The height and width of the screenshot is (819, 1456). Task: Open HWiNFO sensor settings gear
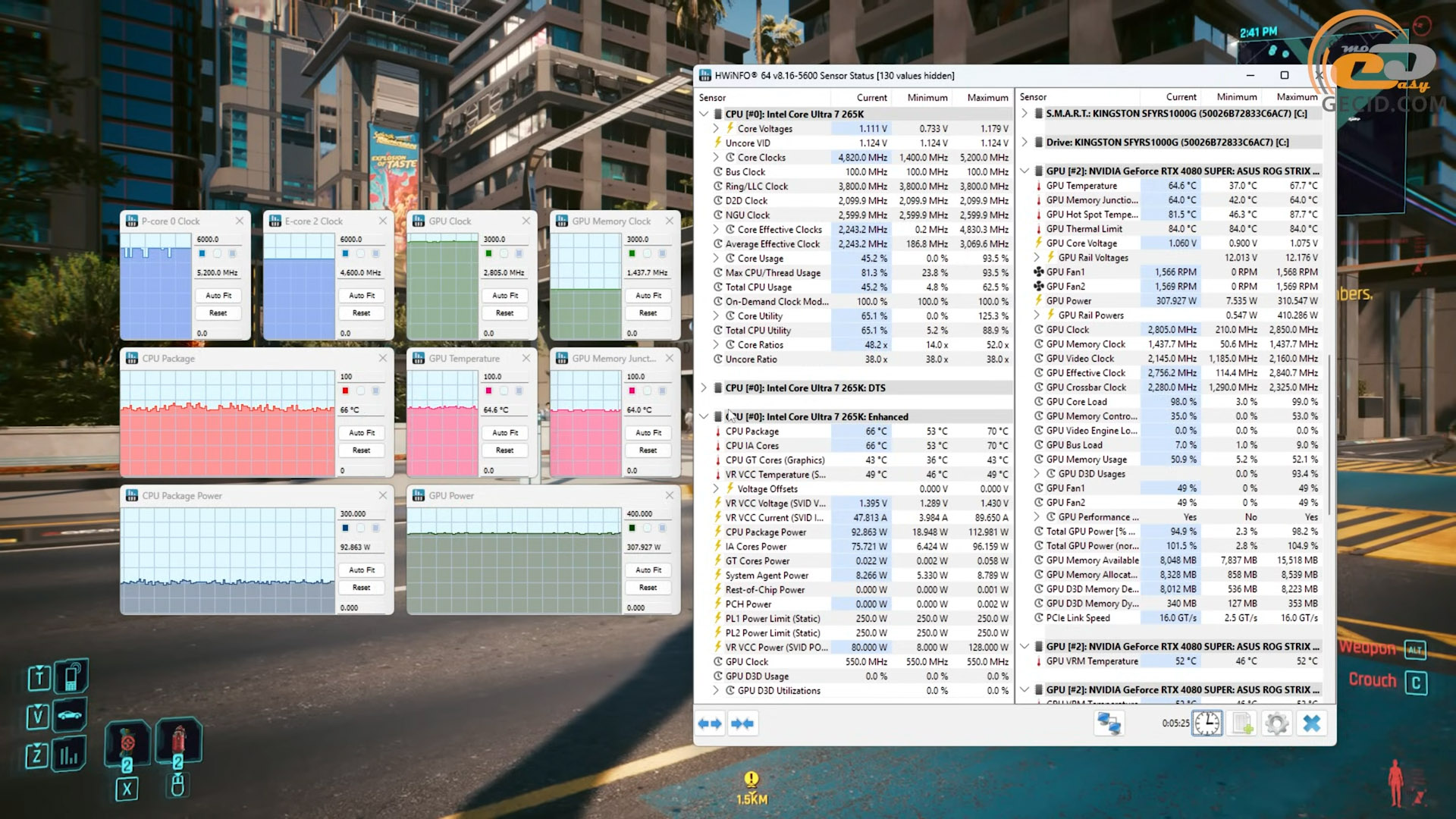1277,723
